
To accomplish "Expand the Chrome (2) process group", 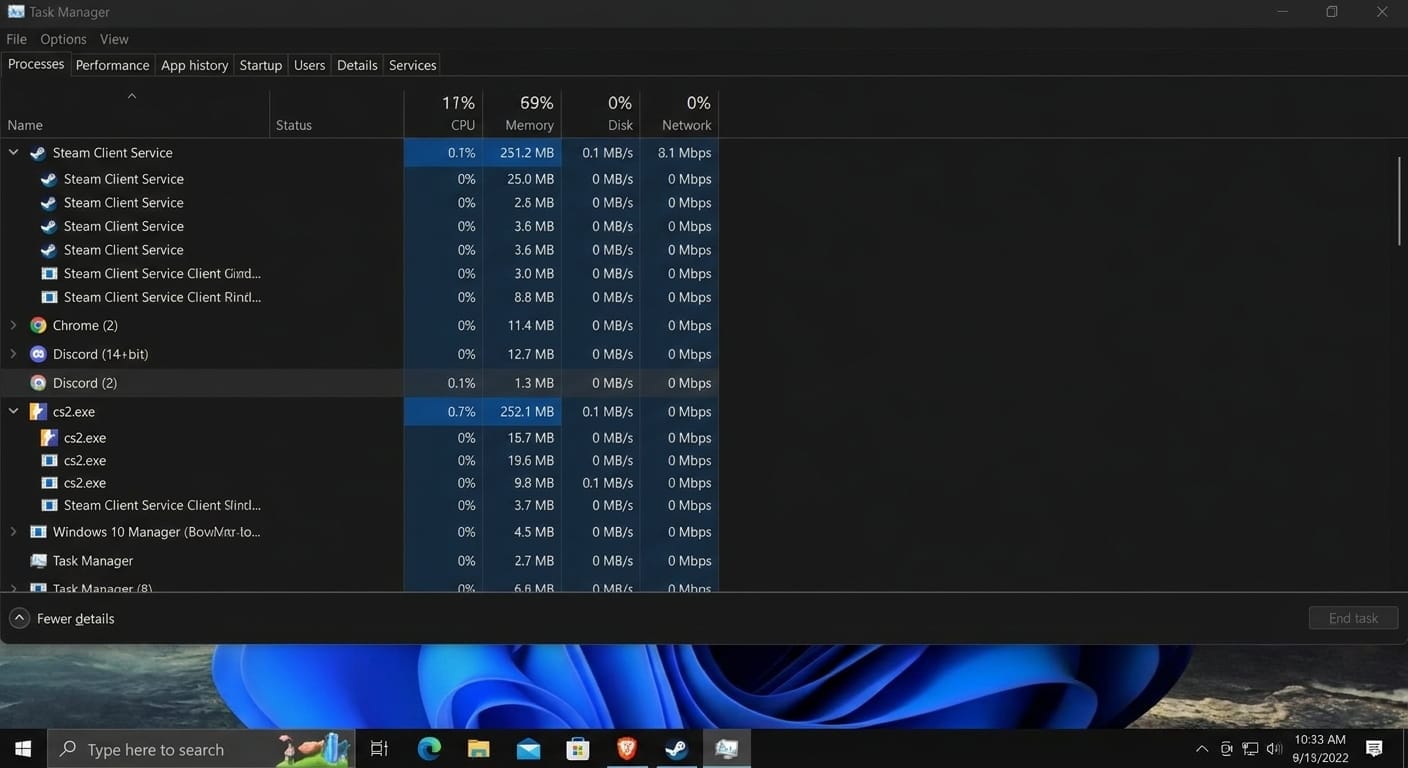I will [x=14, y=325].
